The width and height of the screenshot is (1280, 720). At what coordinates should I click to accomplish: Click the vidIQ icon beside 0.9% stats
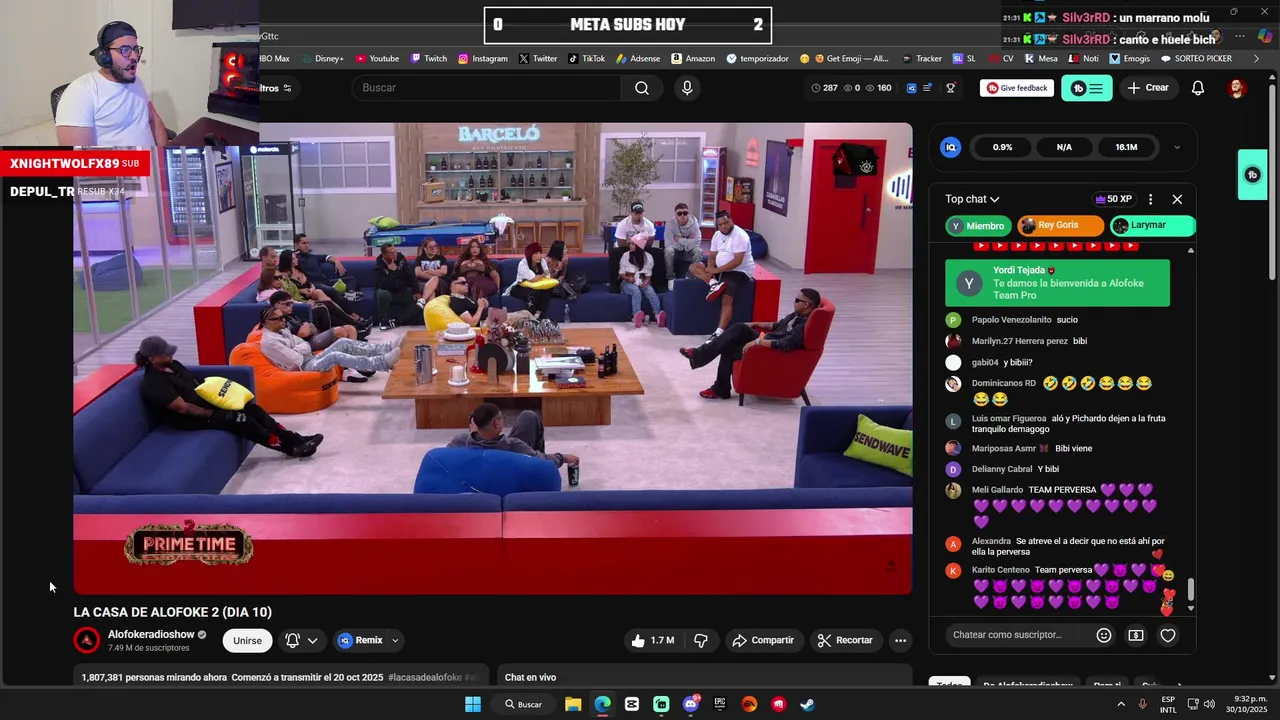(951, 147)
